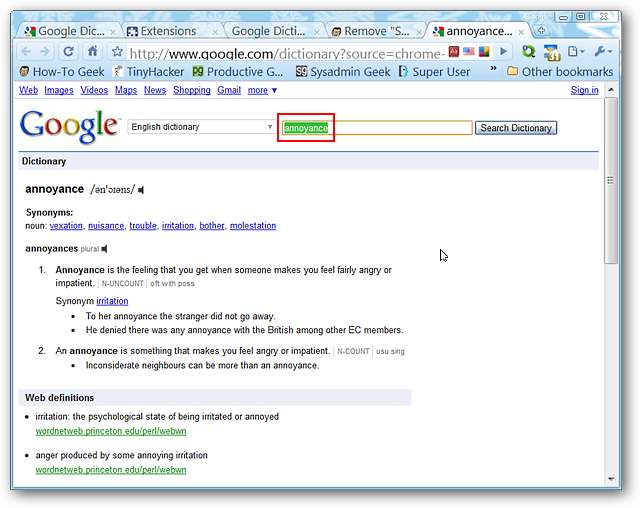Bookmark this page with the star icon

coord(117,51)
